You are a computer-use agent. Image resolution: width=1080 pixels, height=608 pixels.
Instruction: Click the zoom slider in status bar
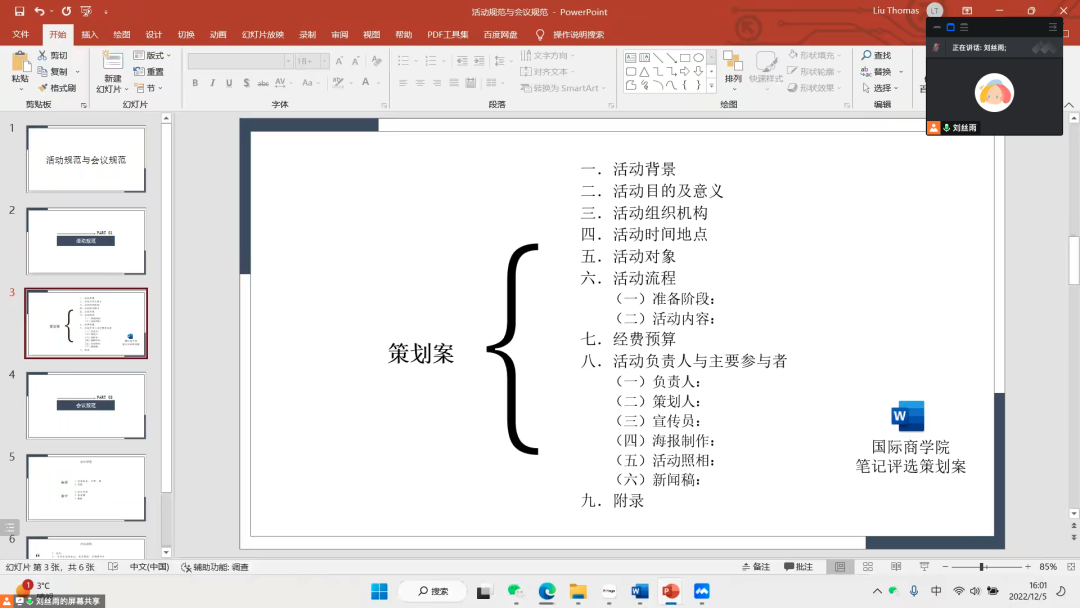coord(983,567)
